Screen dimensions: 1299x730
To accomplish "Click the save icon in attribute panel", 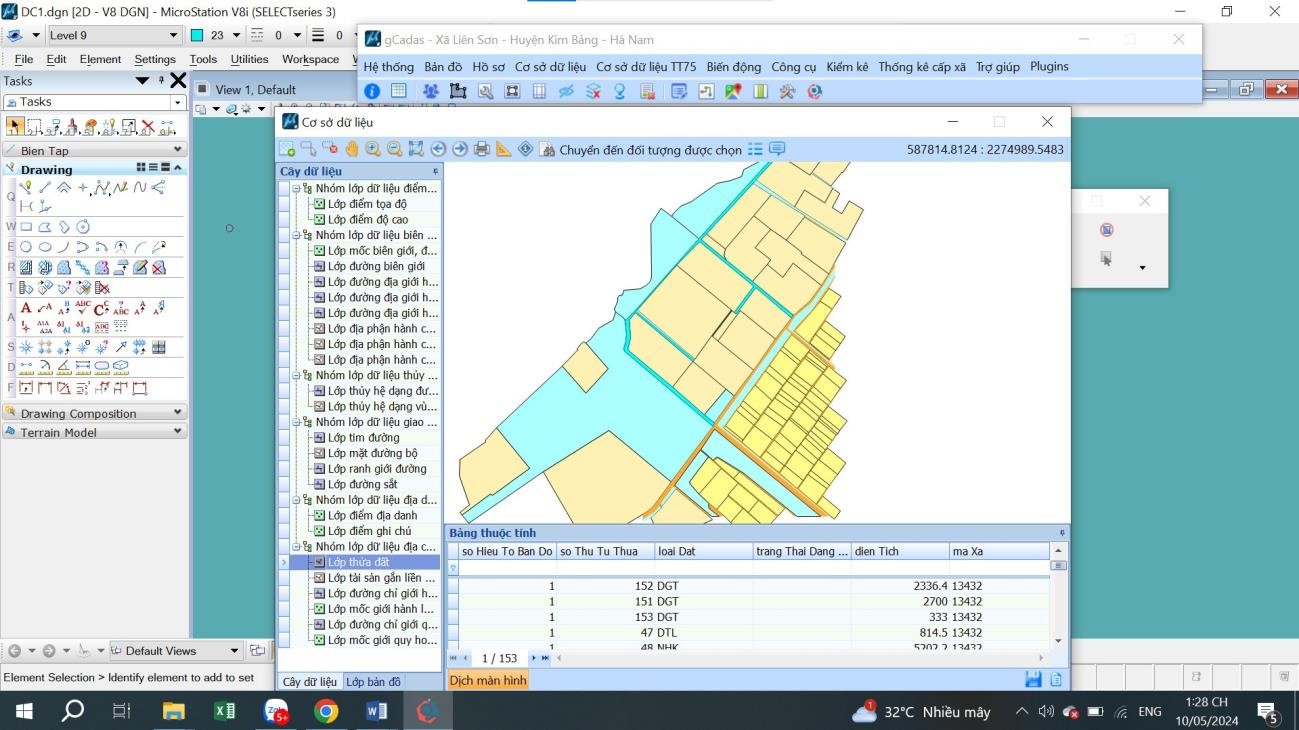I will pyautogui.click(x=1033, y=680).
